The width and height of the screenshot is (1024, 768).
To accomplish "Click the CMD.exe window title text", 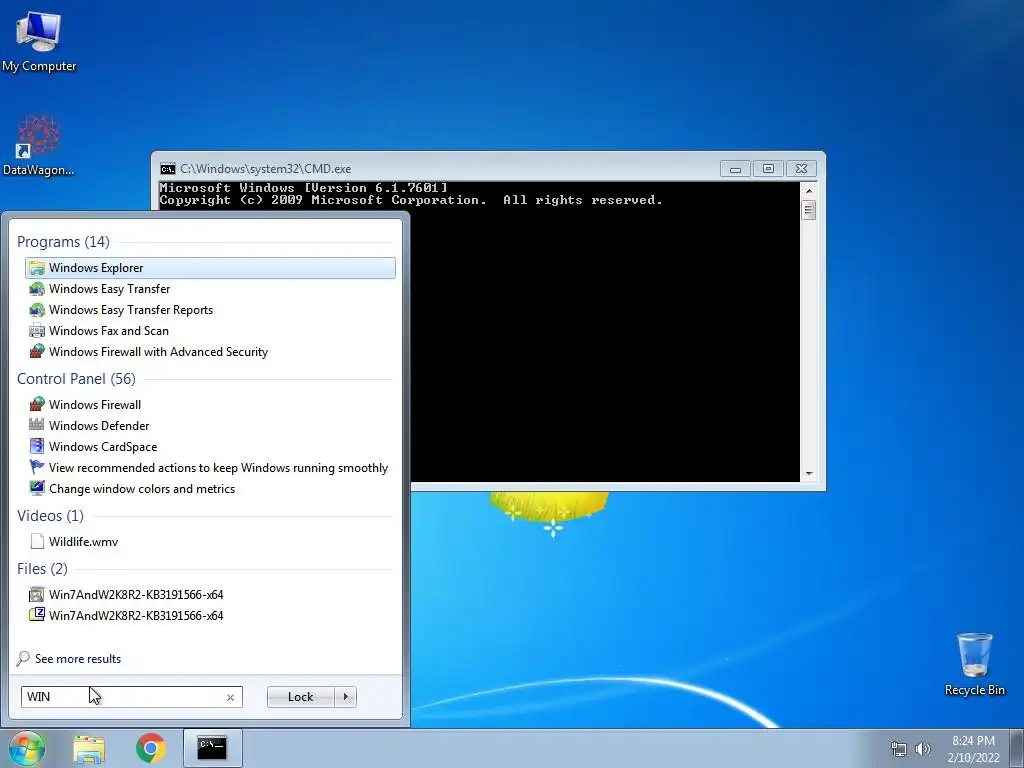I will [266, 169].
